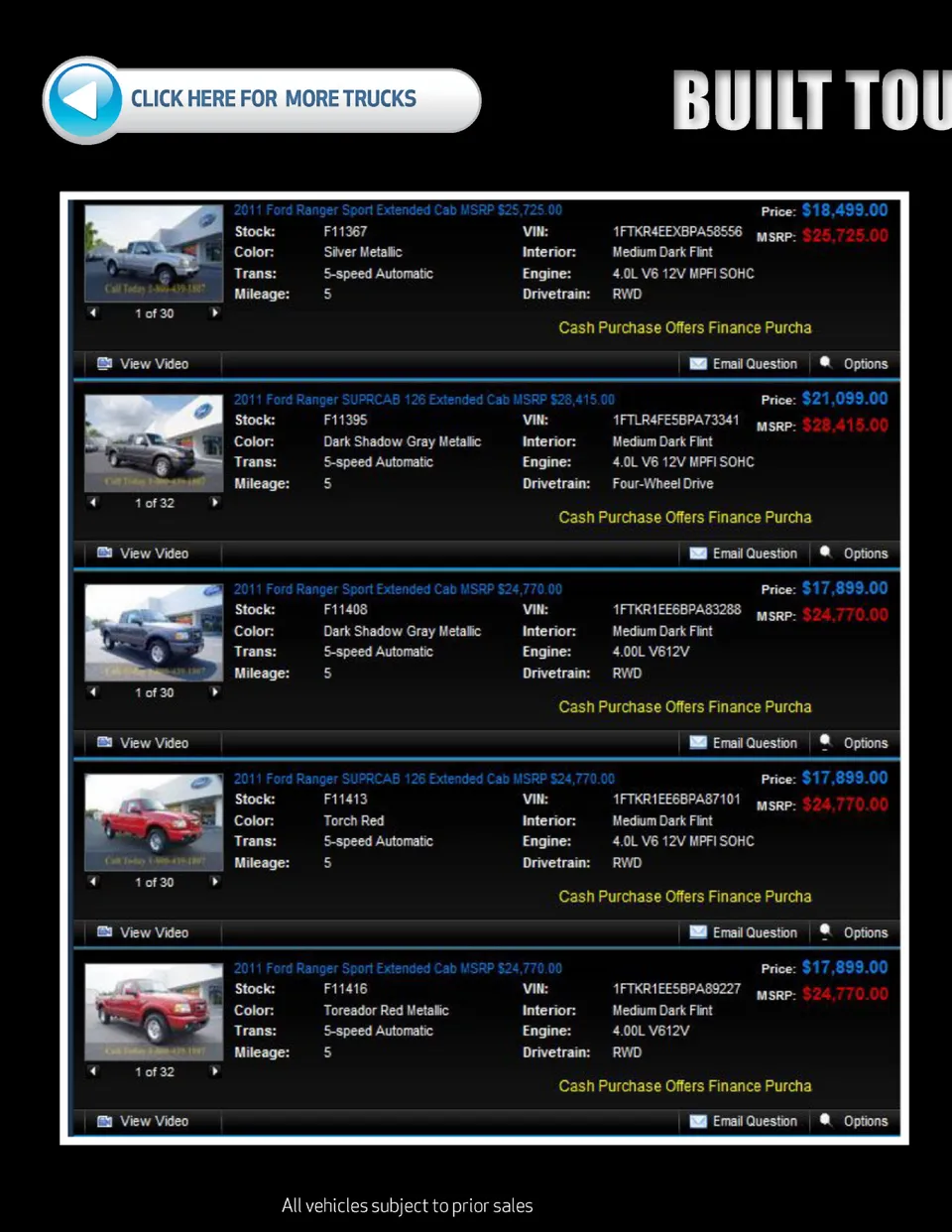Open Cash Purchase Offers link for stock F11408
The height and width of the screenshot is (1232, 952).
684,707
